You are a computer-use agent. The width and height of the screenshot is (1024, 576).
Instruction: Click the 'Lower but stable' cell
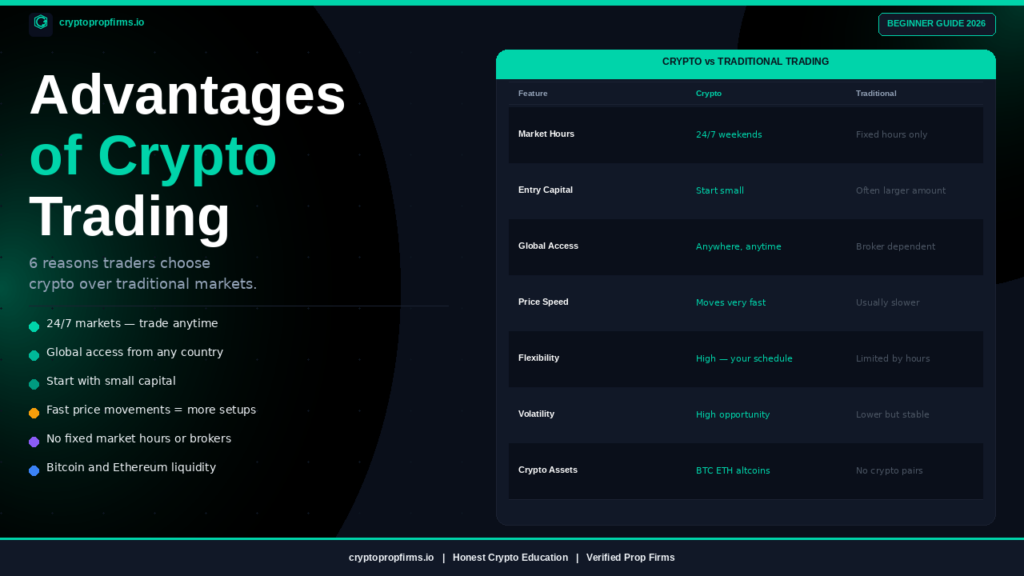tap(892, 415)
